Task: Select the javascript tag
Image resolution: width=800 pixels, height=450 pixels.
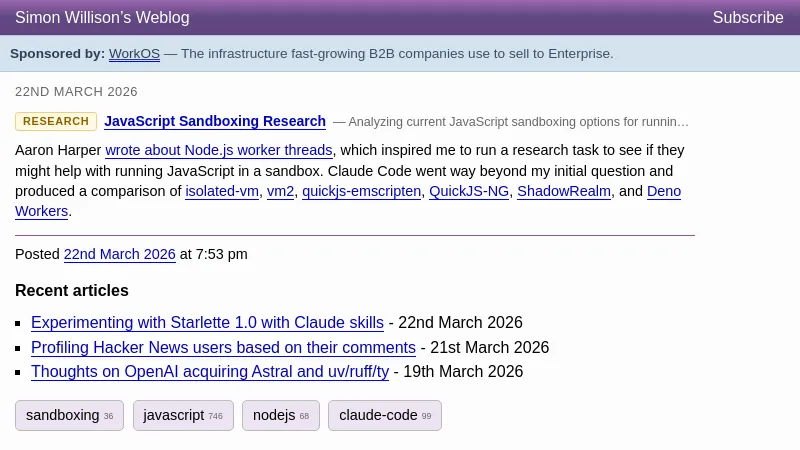Action: click(x=182, y=416)
